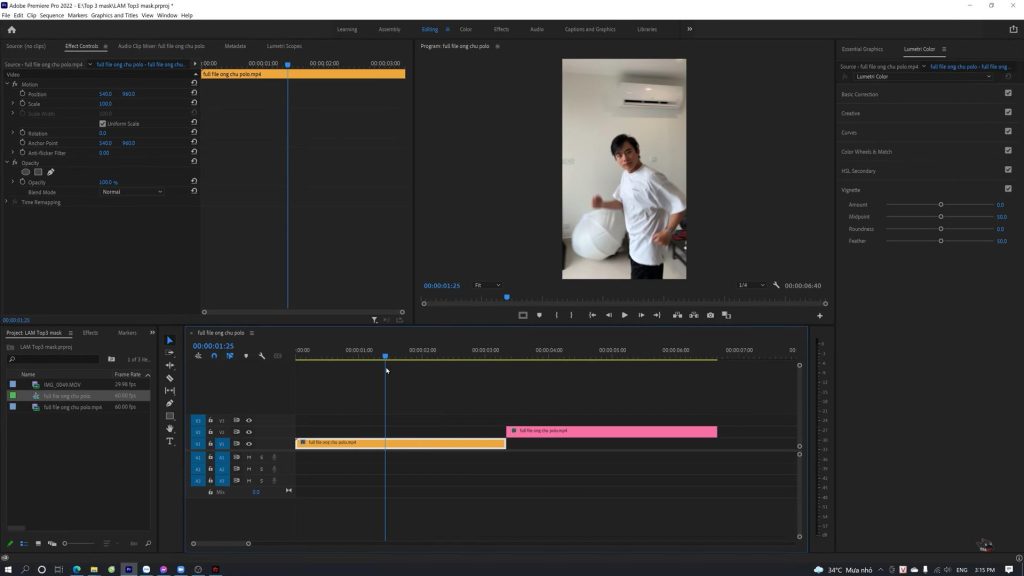
Task: Click the Export Frame camera icon
Action: 710,315
